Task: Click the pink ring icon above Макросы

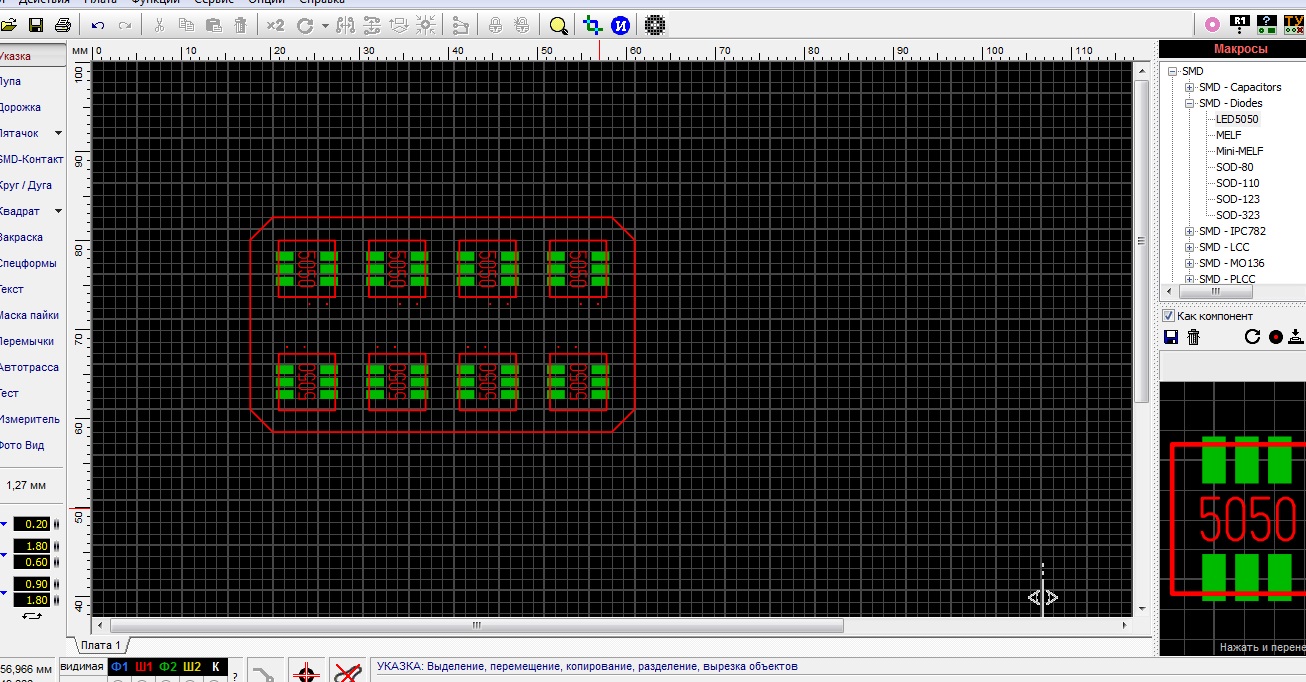Action: pos(1212,24)
